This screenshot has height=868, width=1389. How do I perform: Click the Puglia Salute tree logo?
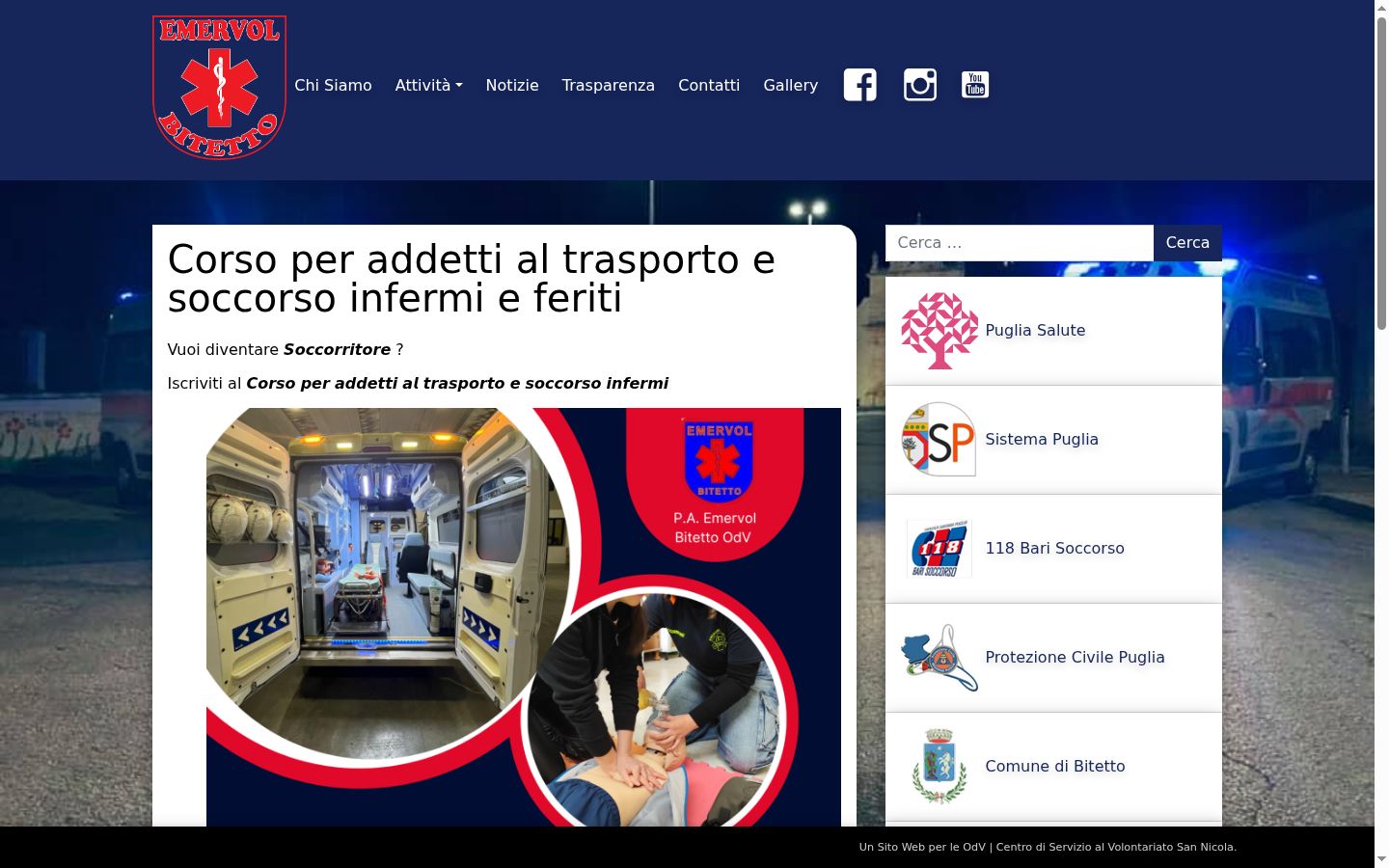pos(940,331)
